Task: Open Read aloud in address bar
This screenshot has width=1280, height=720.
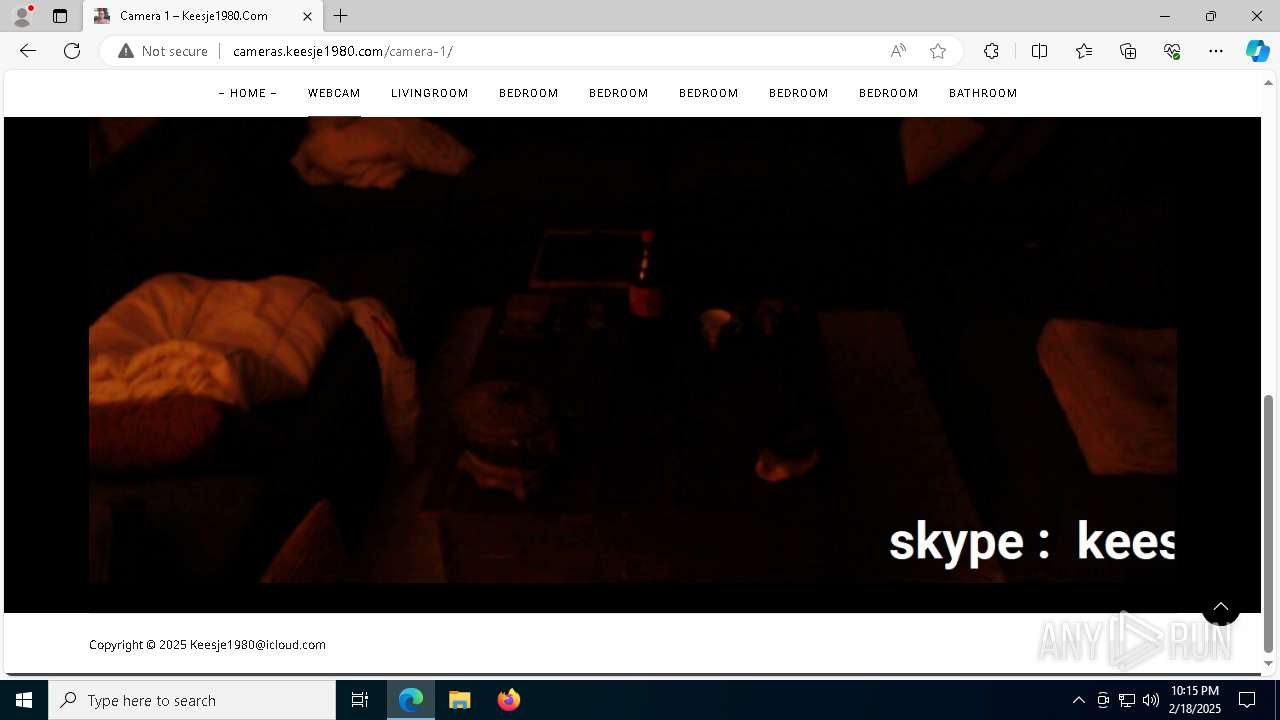Action: click(x=898, y=51)
